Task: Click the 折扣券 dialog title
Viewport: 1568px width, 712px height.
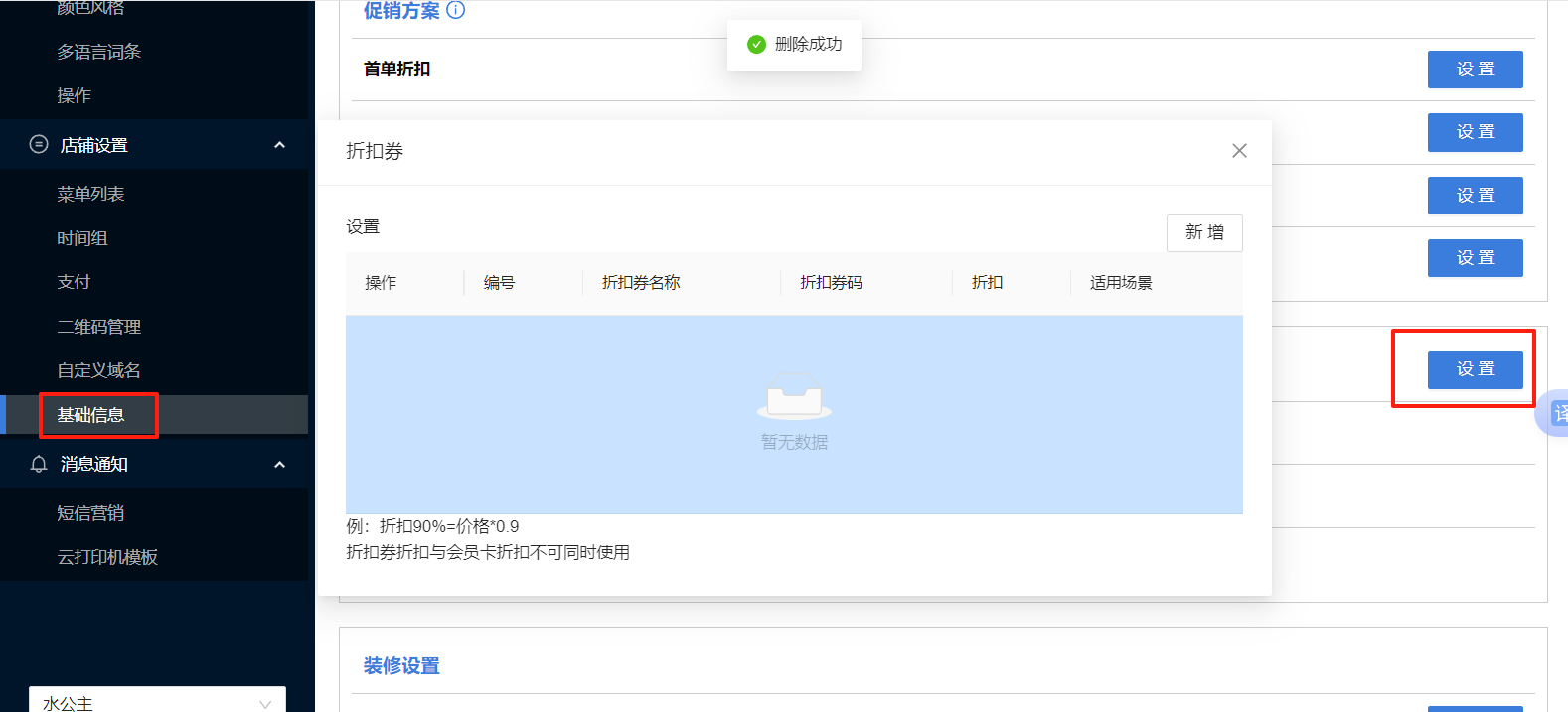Action: 375,151
